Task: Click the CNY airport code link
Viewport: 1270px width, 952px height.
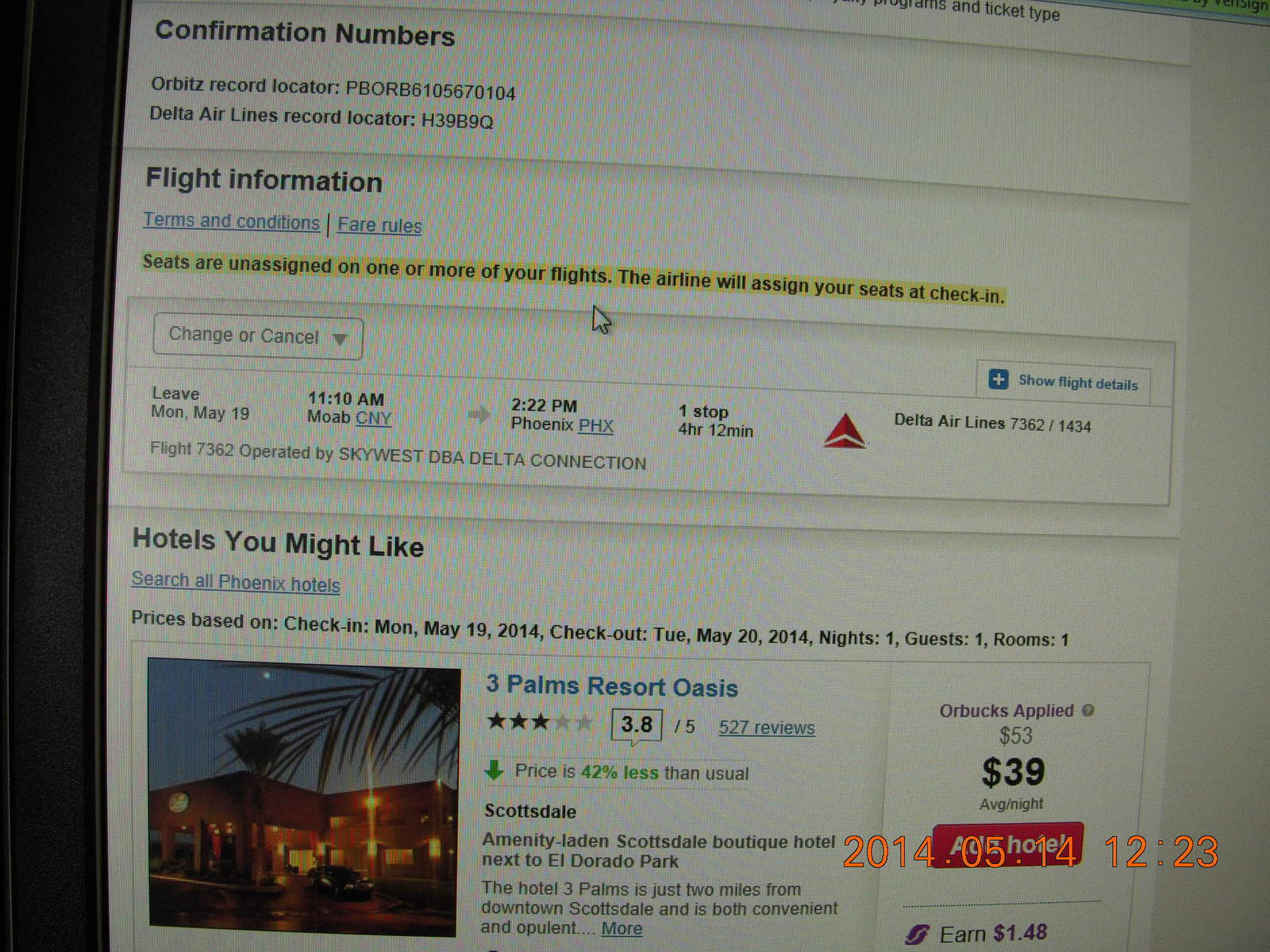Action: click(x=373, y=418)
